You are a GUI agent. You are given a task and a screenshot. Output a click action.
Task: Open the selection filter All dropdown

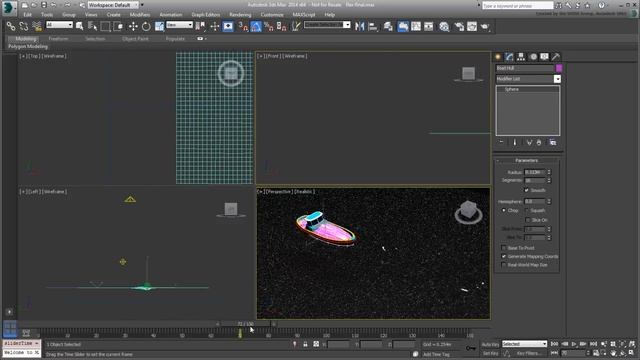click(59, 25)
